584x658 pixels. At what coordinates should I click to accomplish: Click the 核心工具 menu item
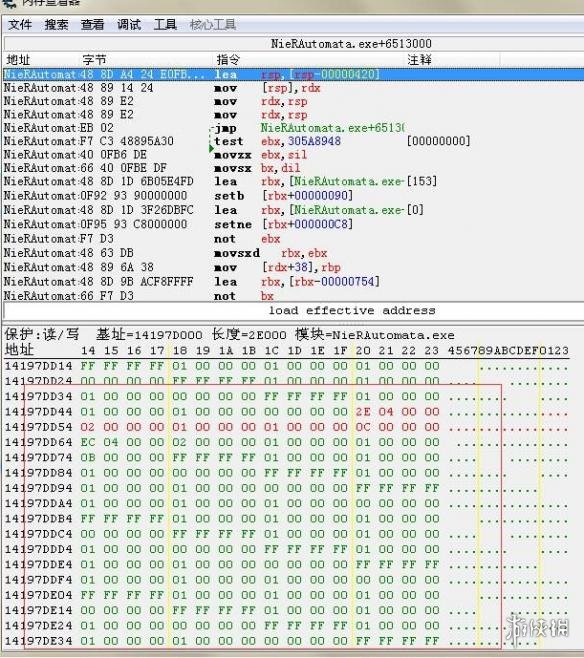212,25
